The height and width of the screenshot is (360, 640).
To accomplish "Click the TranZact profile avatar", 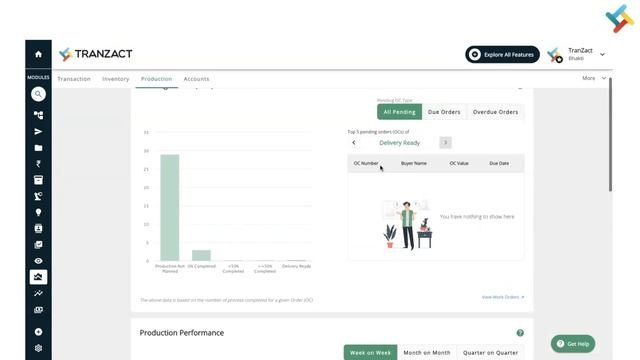I will click(x=555, y=55).
